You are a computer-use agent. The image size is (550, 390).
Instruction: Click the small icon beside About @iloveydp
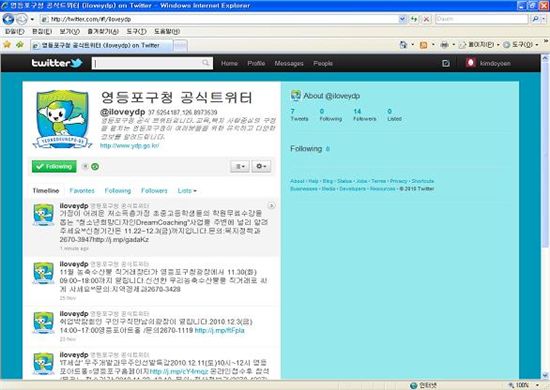click(x=296, y=95)
